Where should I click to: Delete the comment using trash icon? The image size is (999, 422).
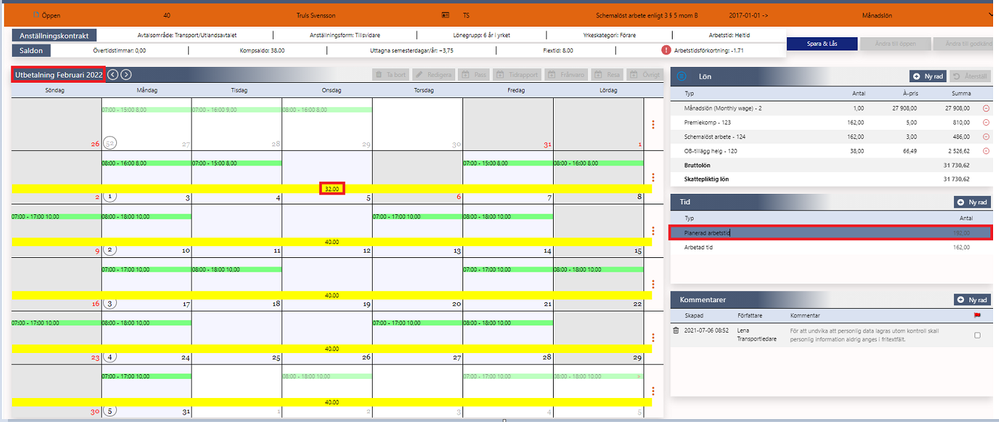pos(676,331)
